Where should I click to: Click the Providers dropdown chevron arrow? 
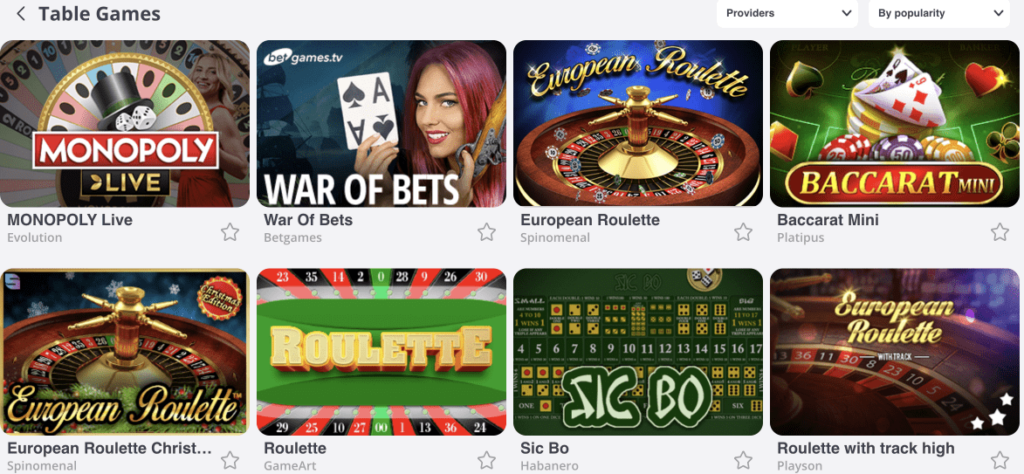846,13
